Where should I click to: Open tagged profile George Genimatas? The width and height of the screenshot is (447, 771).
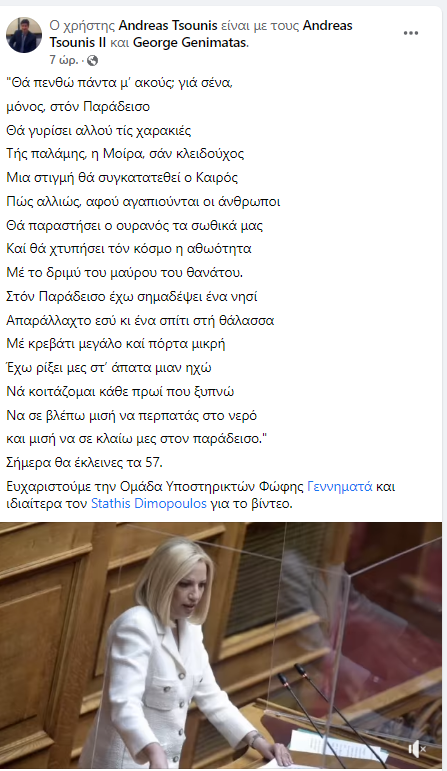pyautogui.click(x=189, y=43)
